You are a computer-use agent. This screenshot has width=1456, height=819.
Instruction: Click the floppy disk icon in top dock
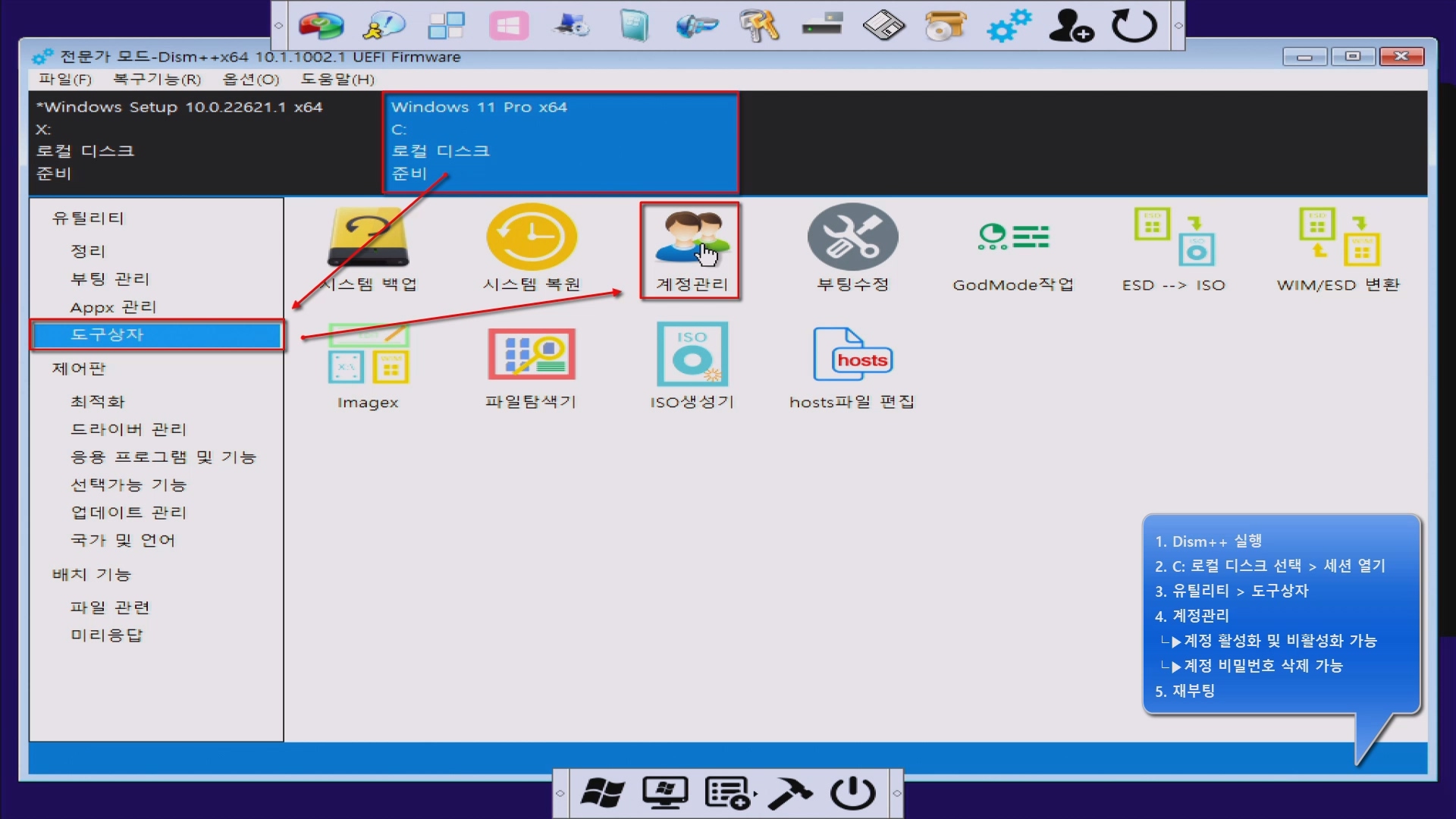[884, 26]
